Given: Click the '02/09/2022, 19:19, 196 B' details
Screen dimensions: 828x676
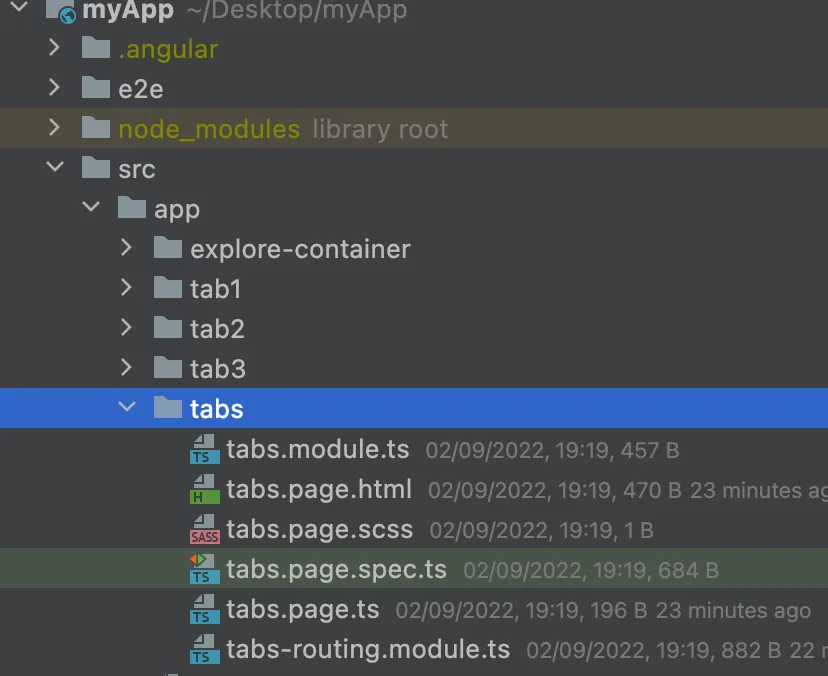Looking at the screenshot, I should click(x=522, y=611).
